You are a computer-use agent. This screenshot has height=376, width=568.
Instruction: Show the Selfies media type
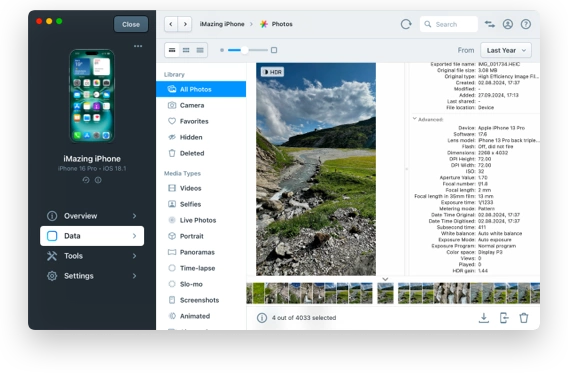coord(201,204)
